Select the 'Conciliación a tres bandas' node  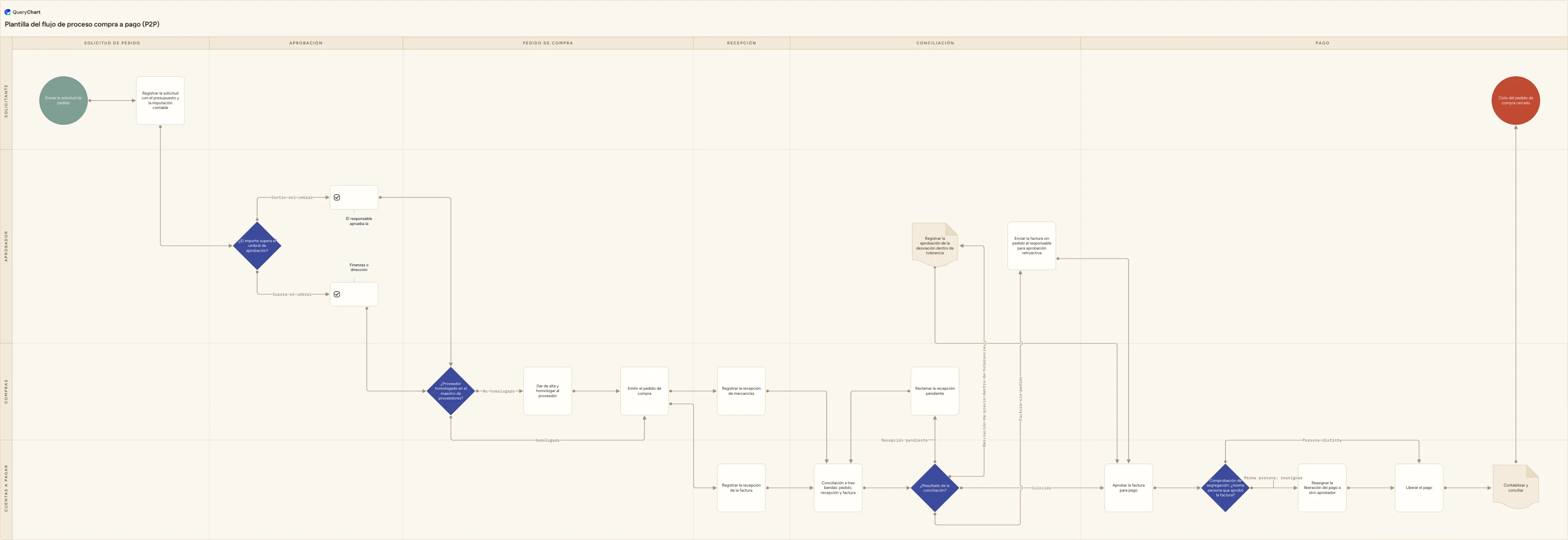tap(837, 488)
